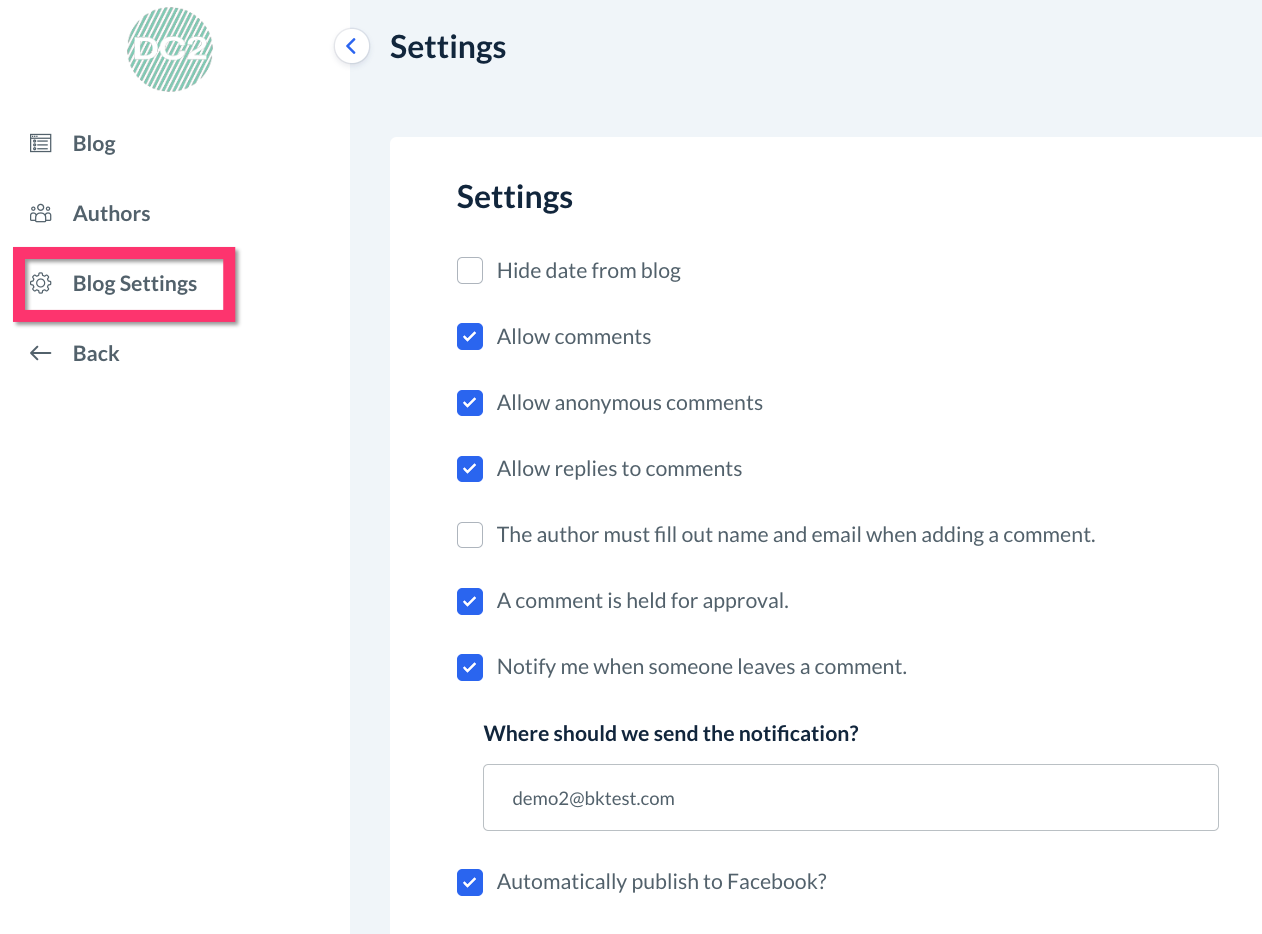Click the Authors people icon
The image size is (1262, 934).
[40, 213]
